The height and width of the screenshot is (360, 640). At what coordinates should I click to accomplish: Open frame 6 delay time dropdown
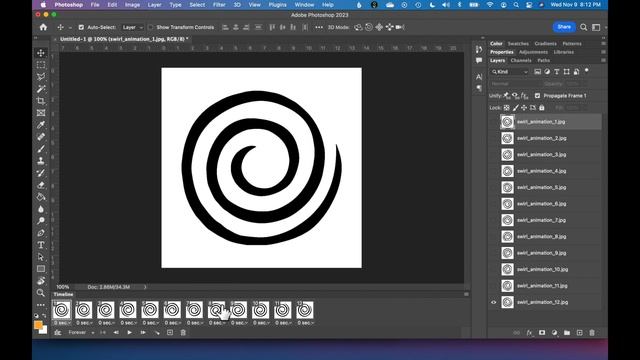[x=173, y=323]
